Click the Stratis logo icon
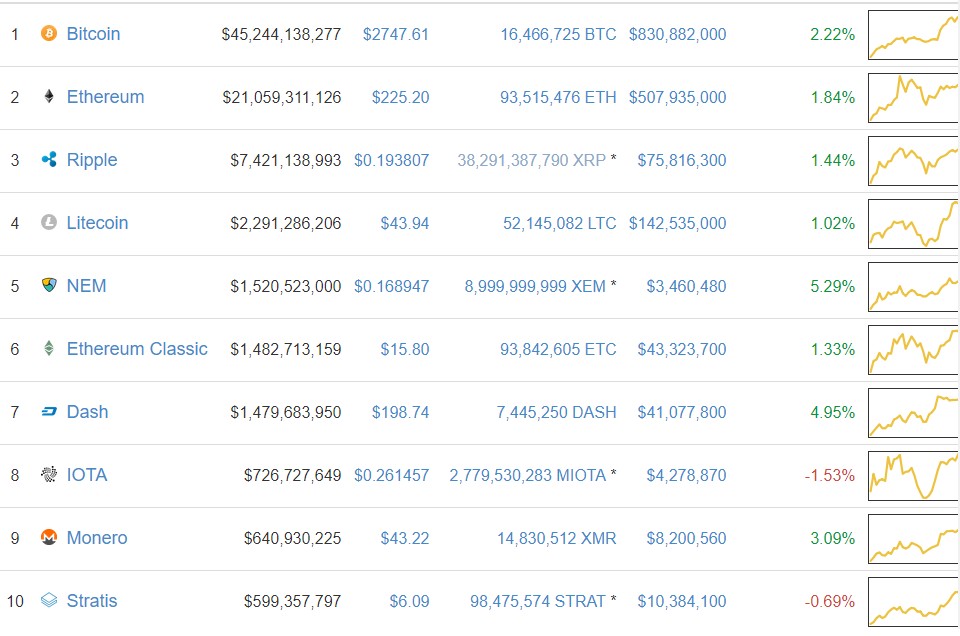Viewport: 960px width, 636px height. click(48, 601)
